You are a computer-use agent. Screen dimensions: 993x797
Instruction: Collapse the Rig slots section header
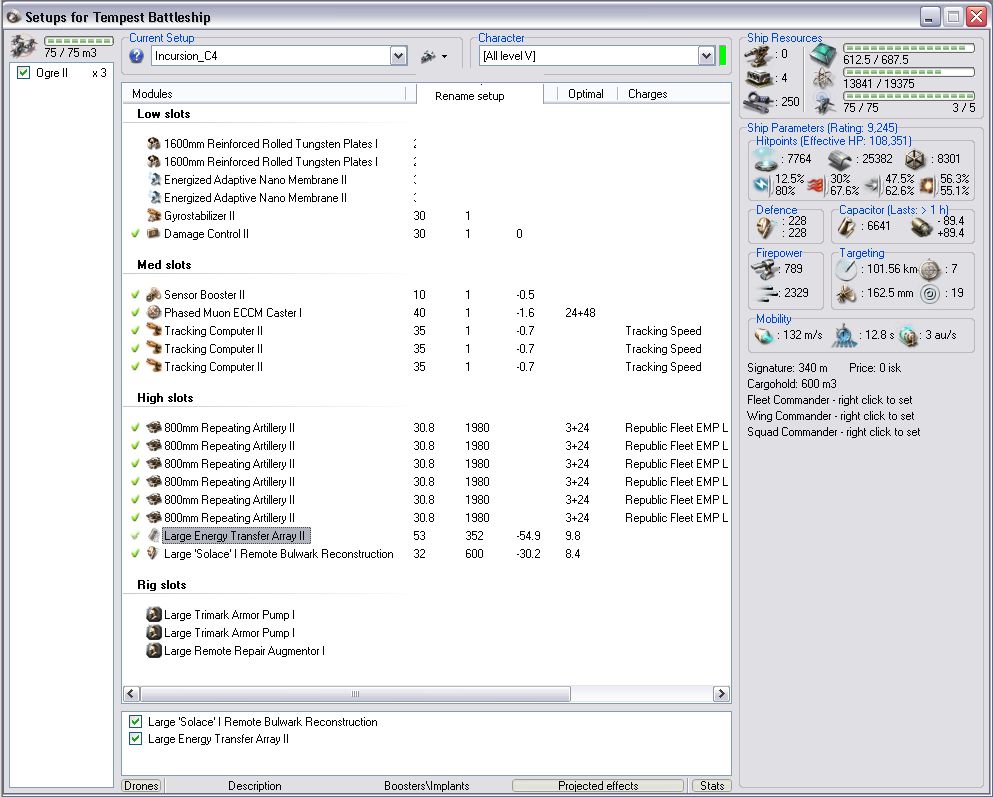click(161, 585)
